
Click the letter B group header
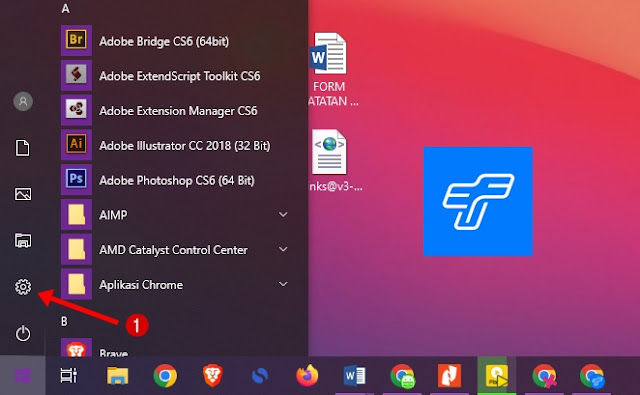click(x=64, y=321)
